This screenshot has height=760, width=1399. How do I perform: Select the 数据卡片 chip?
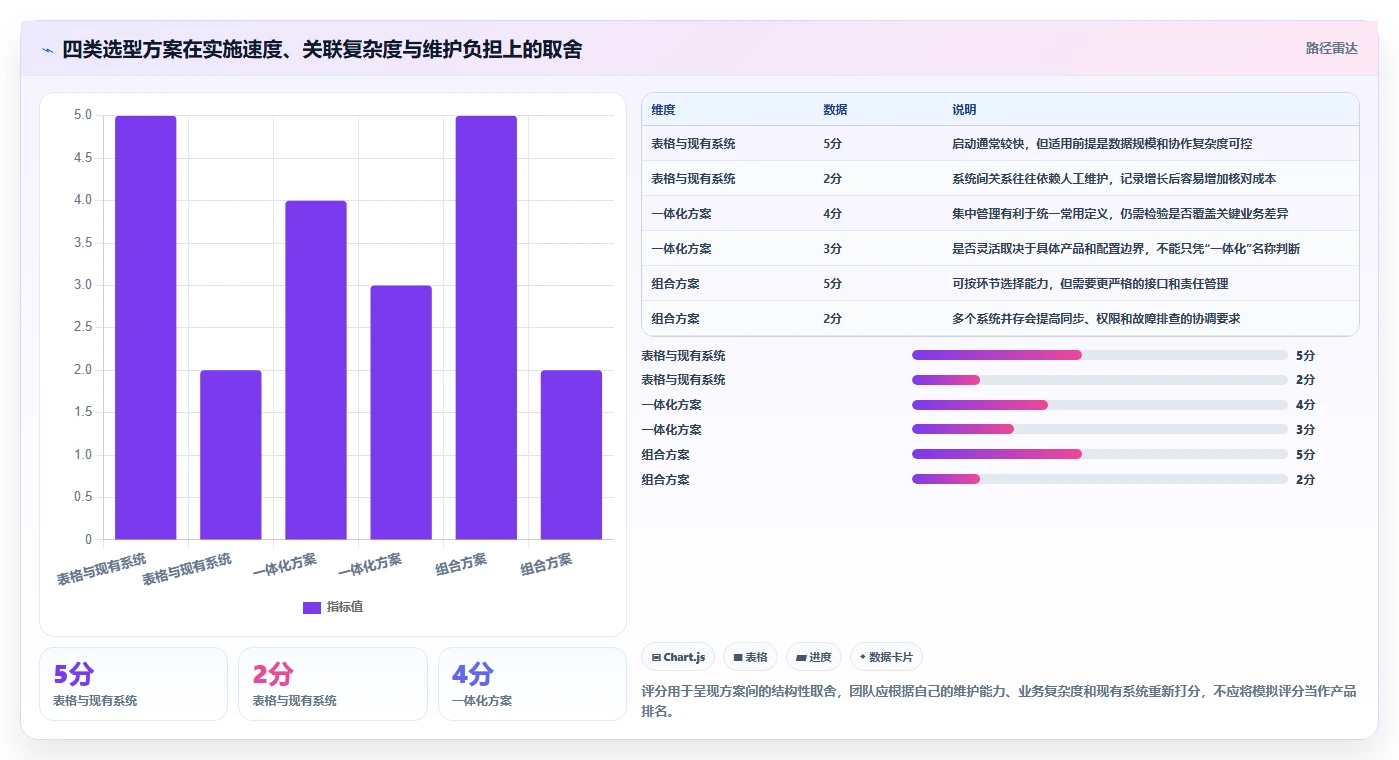point(886,657)
